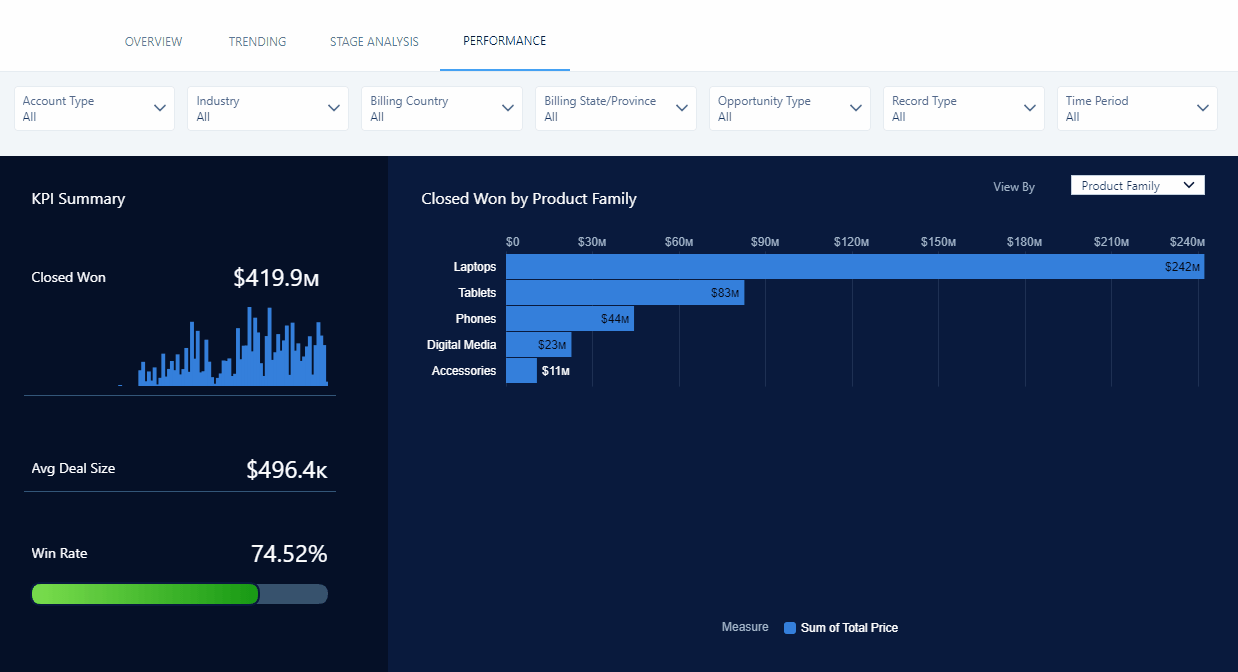This screenshot has width=1238, height=672.
Task: Open the Trending tab
Action: (x=257, y=41)
